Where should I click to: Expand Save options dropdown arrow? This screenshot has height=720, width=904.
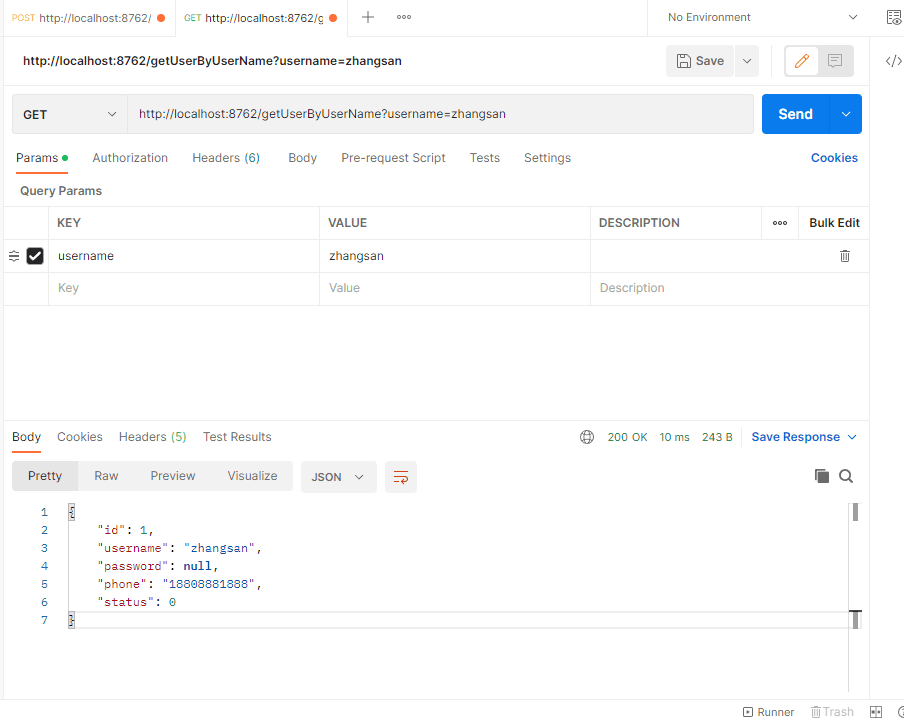click(747, 61)
